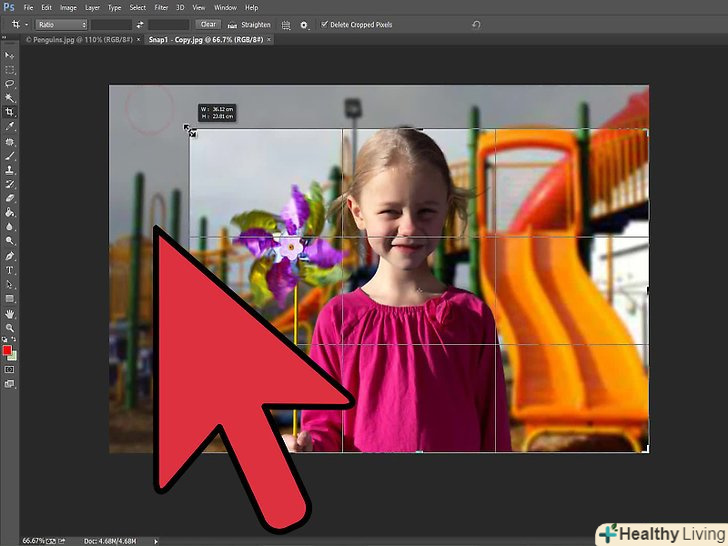Viewport: 728px width, 546px height.
Task: Select the Zoom tool
Action: pos(10,328)
